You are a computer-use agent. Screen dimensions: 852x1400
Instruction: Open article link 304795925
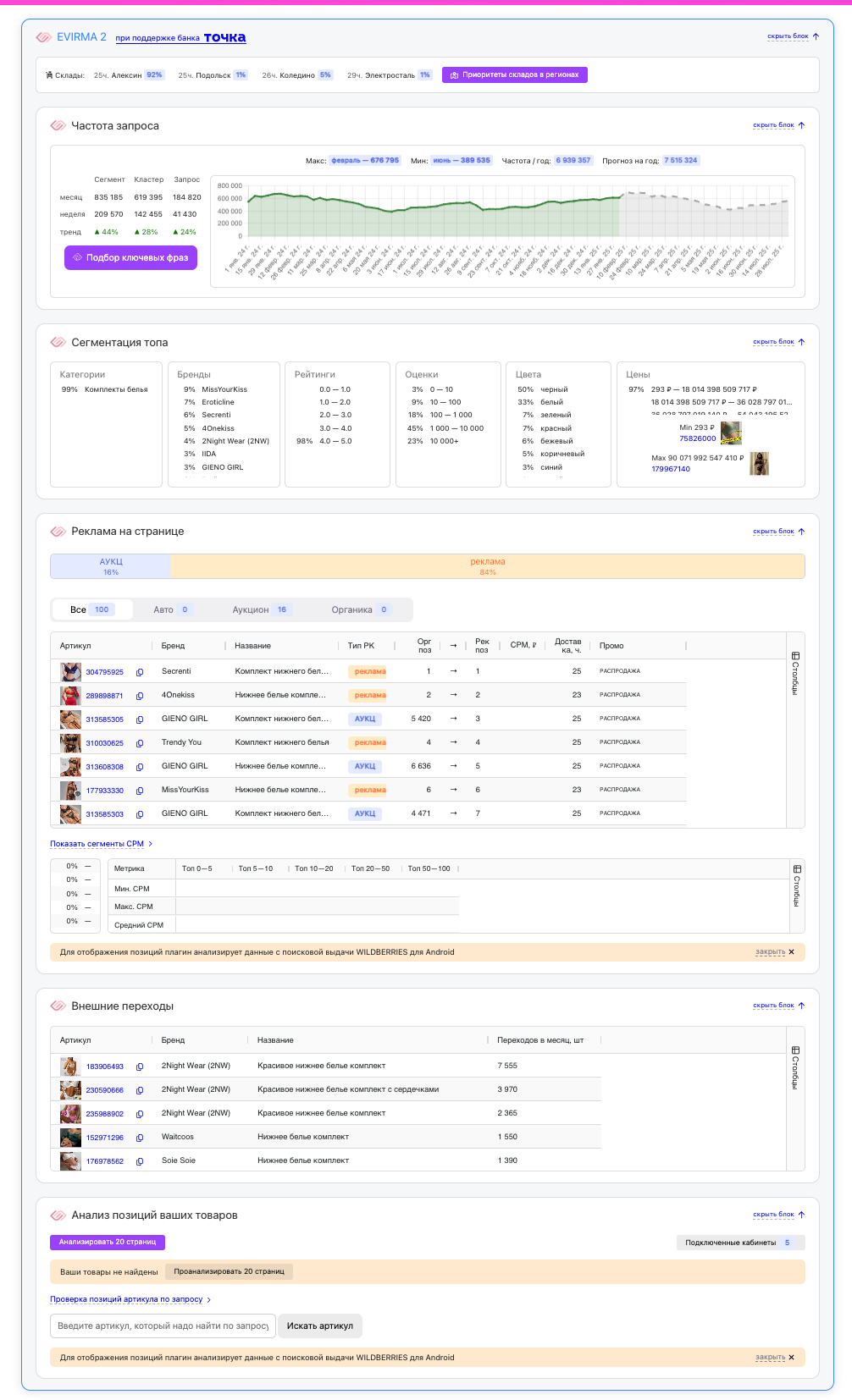pos(105,672)
